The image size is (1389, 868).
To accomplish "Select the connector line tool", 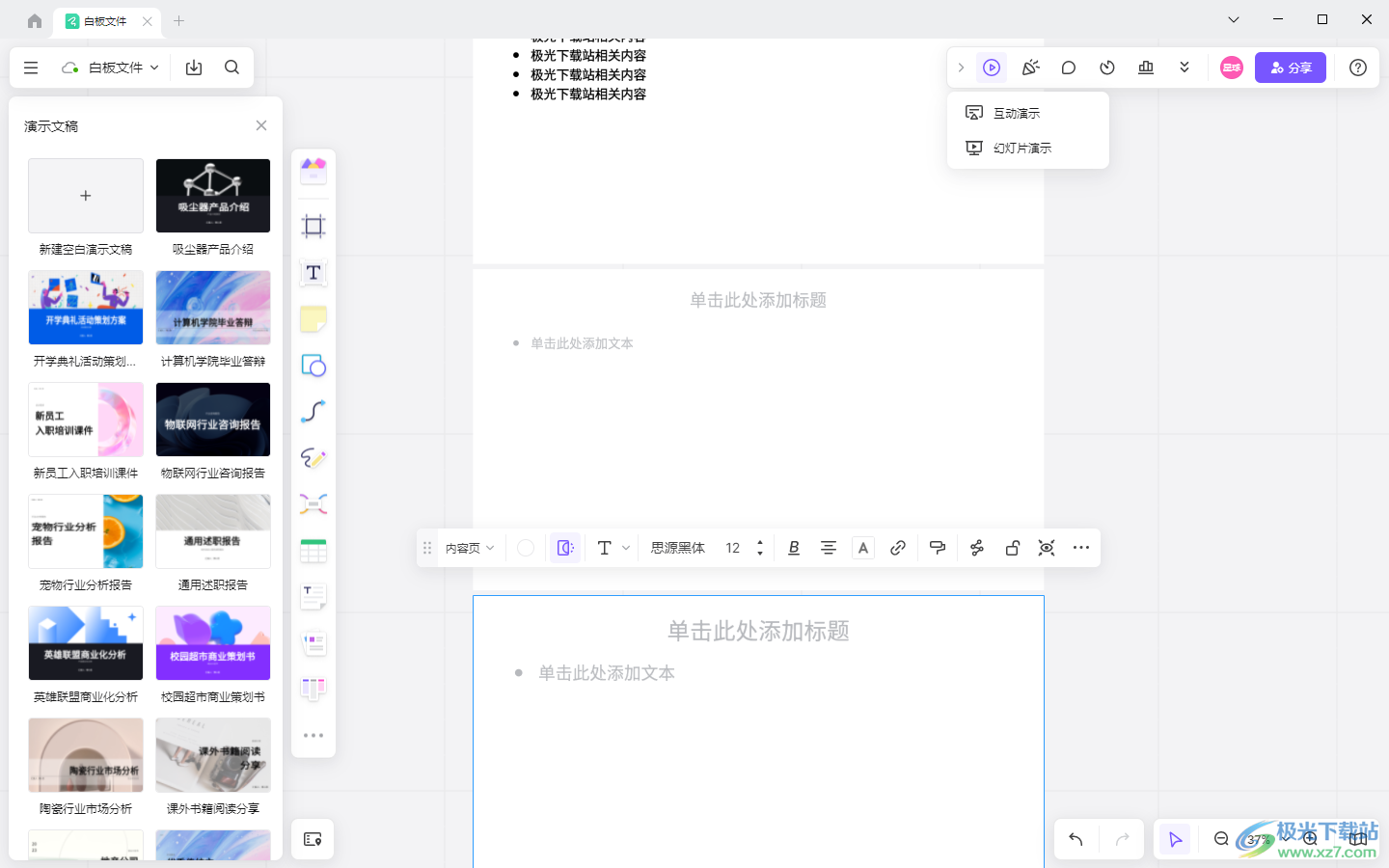I will pyautogui.click(x=313, y=412).
